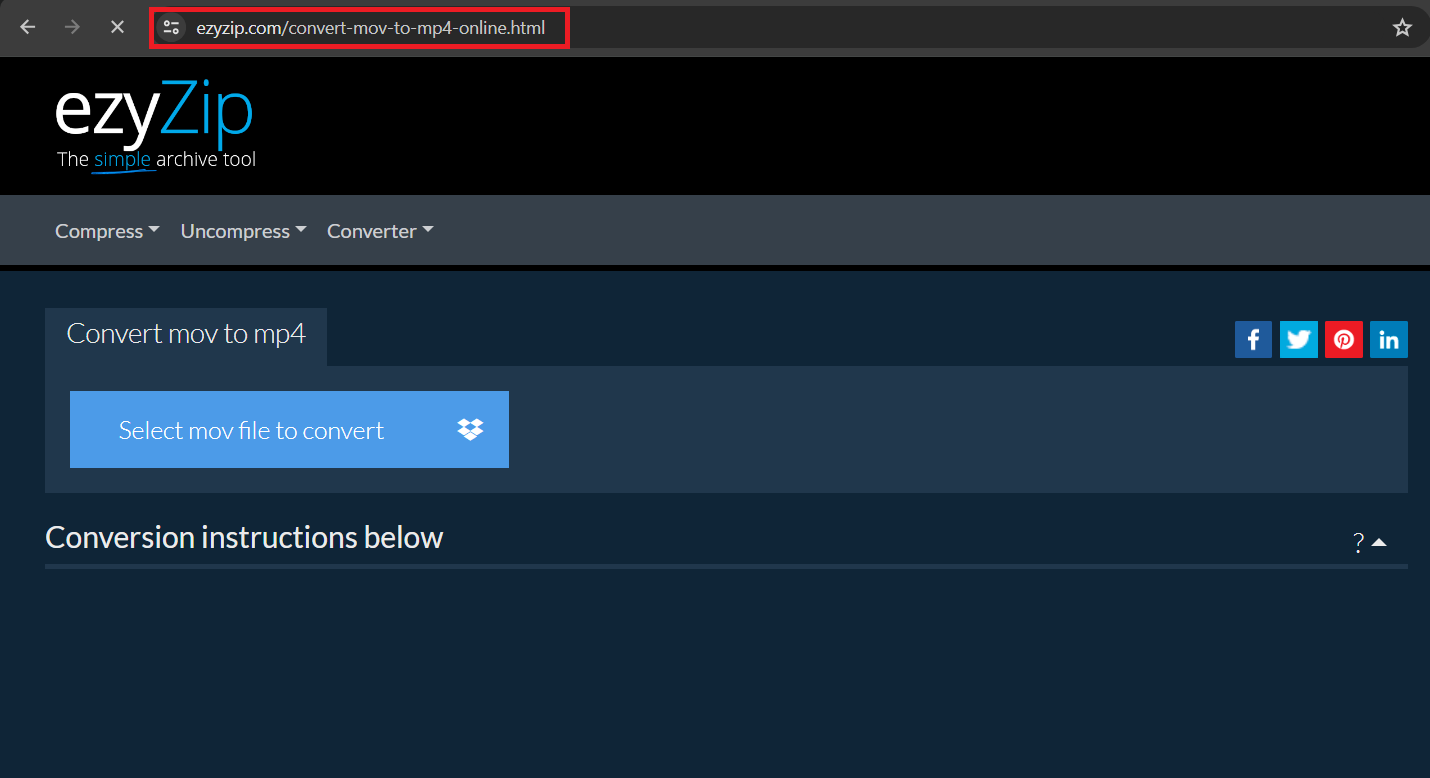This screenshot has height=778, width=1430.
Task: Open site permissions from the address bar icon
Action: [x=171, y=28]
